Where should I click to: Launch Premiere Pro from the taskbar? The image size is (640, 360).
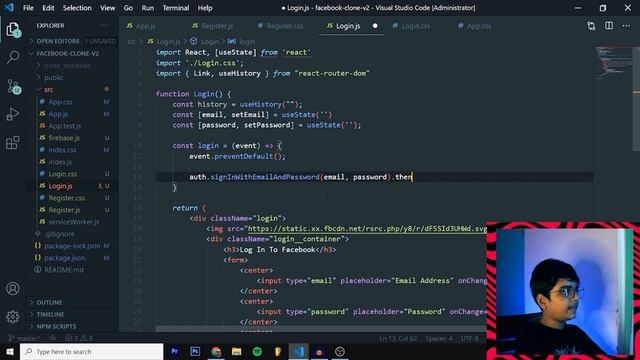[175, 351]
